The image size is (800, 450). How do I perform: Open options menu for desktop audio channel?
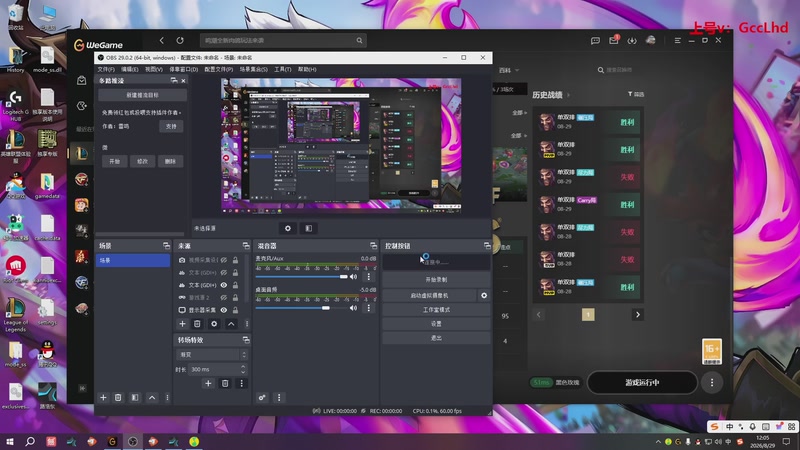[369, 308]
